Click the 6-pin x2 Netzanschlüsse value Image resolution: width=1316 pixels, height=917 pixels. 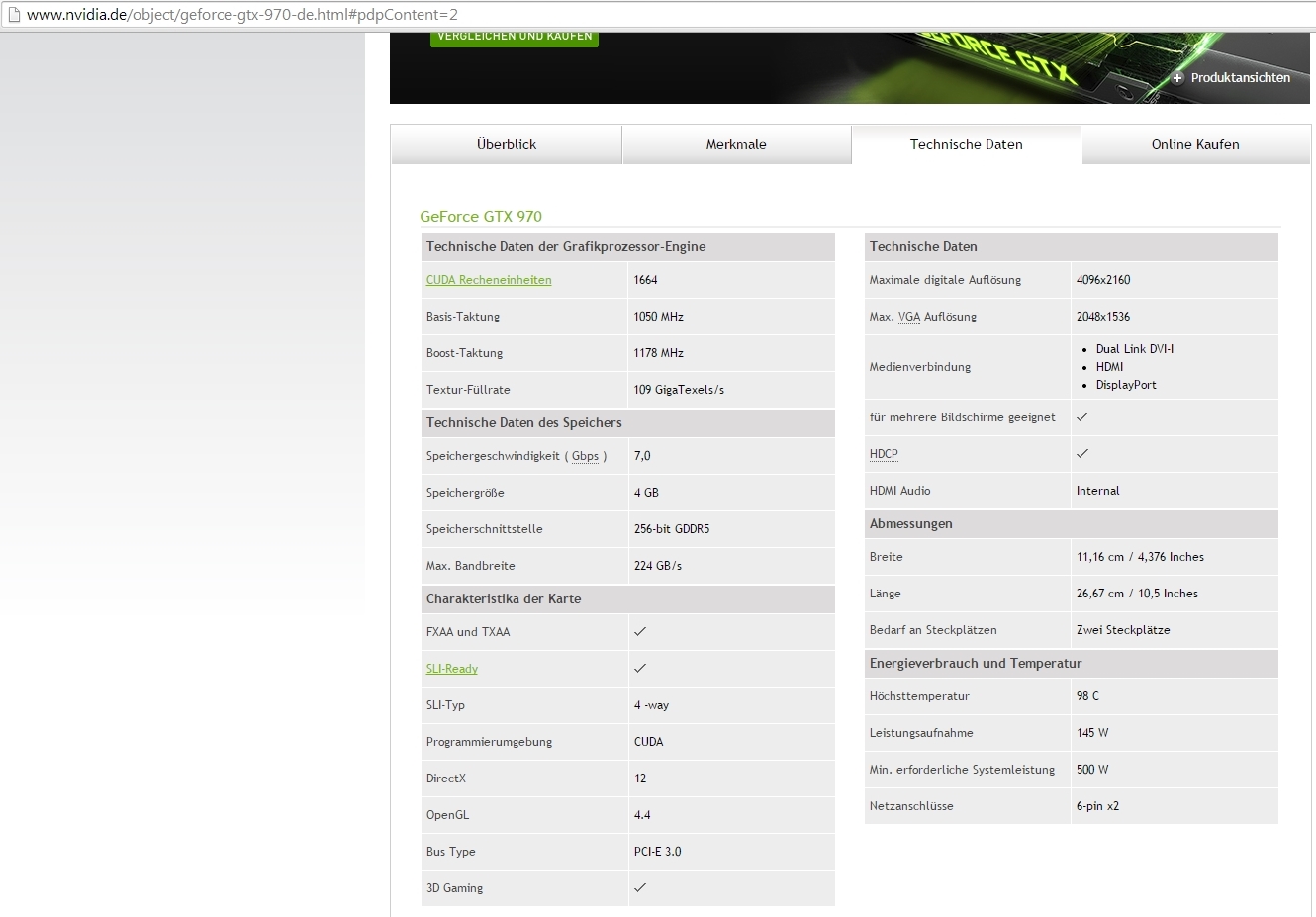[1098, 806]
